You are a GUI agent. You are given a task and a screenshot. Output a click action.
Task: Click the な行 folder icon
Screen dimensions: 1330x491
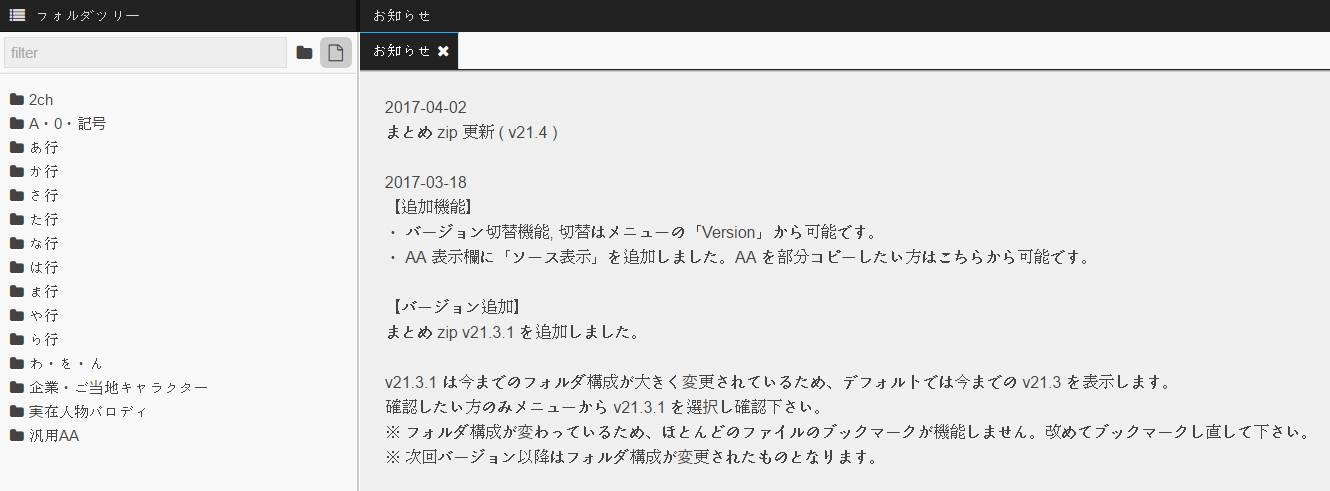tap(17, 243)
